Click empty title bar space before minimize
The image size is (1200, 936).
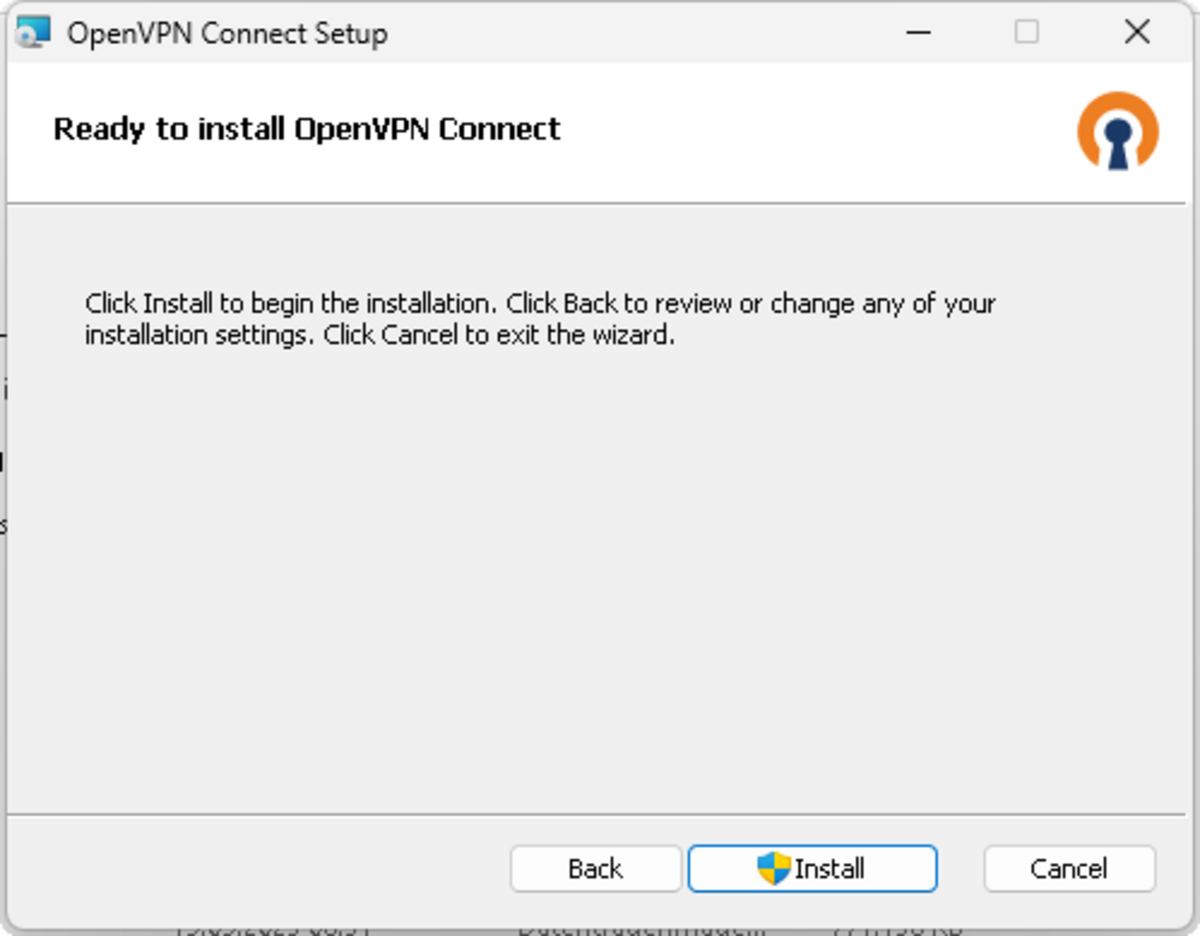(x=650, y=33)
